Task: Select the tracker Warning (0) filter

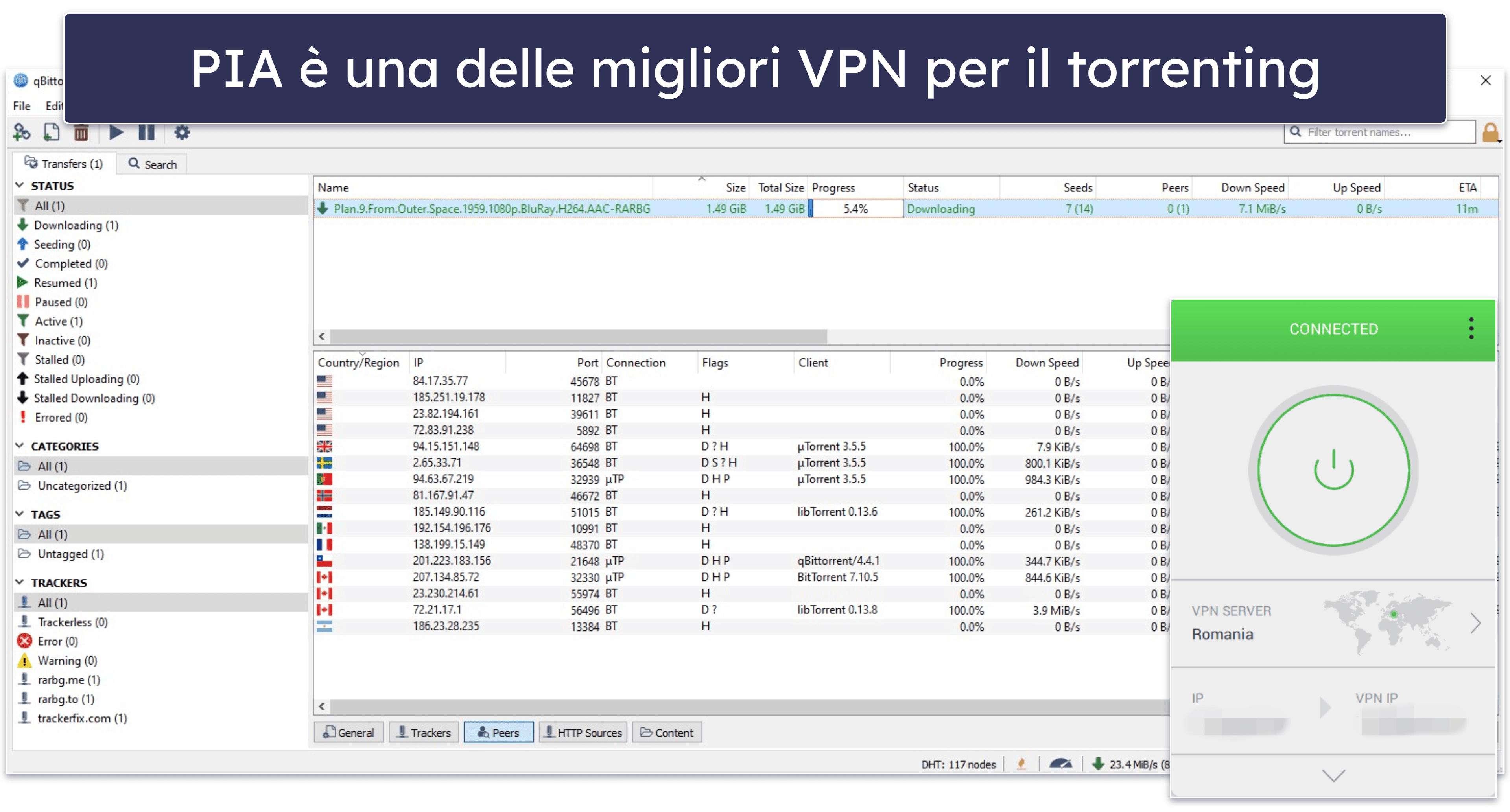Action: coord(57,661)
